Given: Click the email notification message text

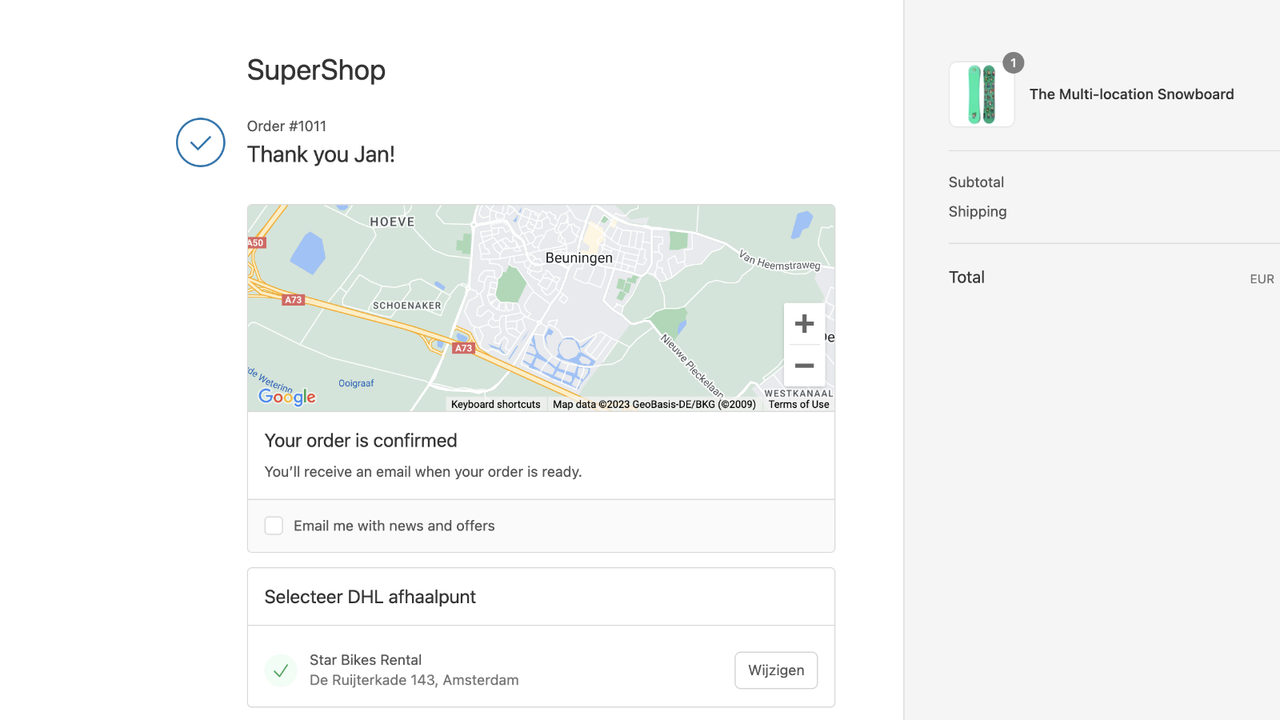Looking at the screenshot, I should [423, 472].
